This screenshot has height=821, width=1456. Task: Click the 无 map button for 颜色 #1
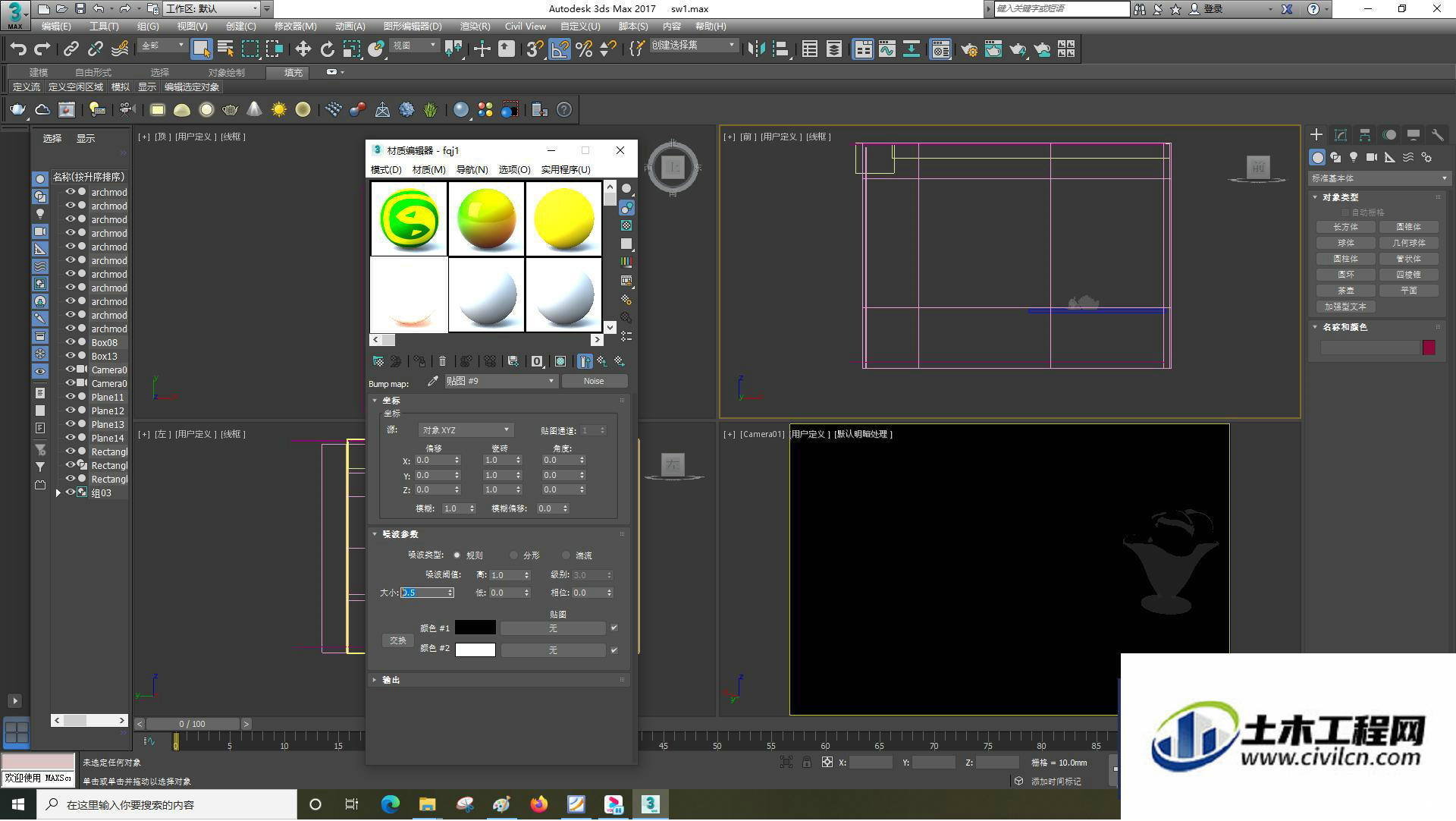[x=553, y=628]
